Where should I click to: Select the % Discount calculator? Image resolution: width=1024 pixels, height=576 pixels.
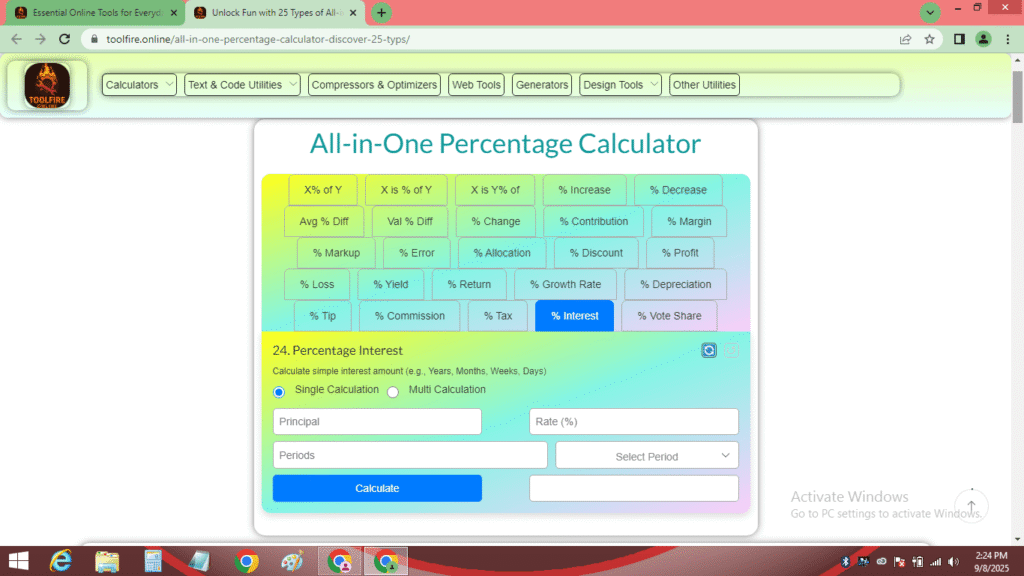(x=595, y=253)
